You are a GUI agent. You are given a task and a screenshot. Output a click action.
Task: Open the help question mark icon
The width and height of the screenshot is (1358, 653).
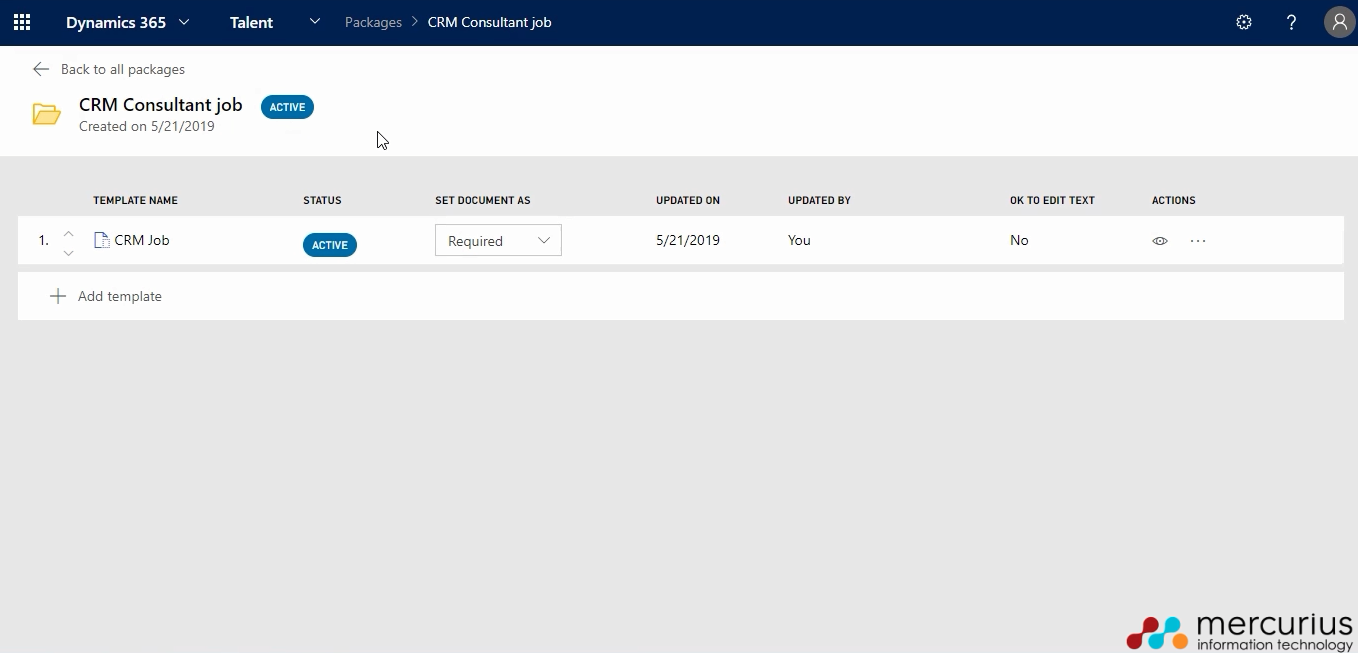pos(1292,22)
